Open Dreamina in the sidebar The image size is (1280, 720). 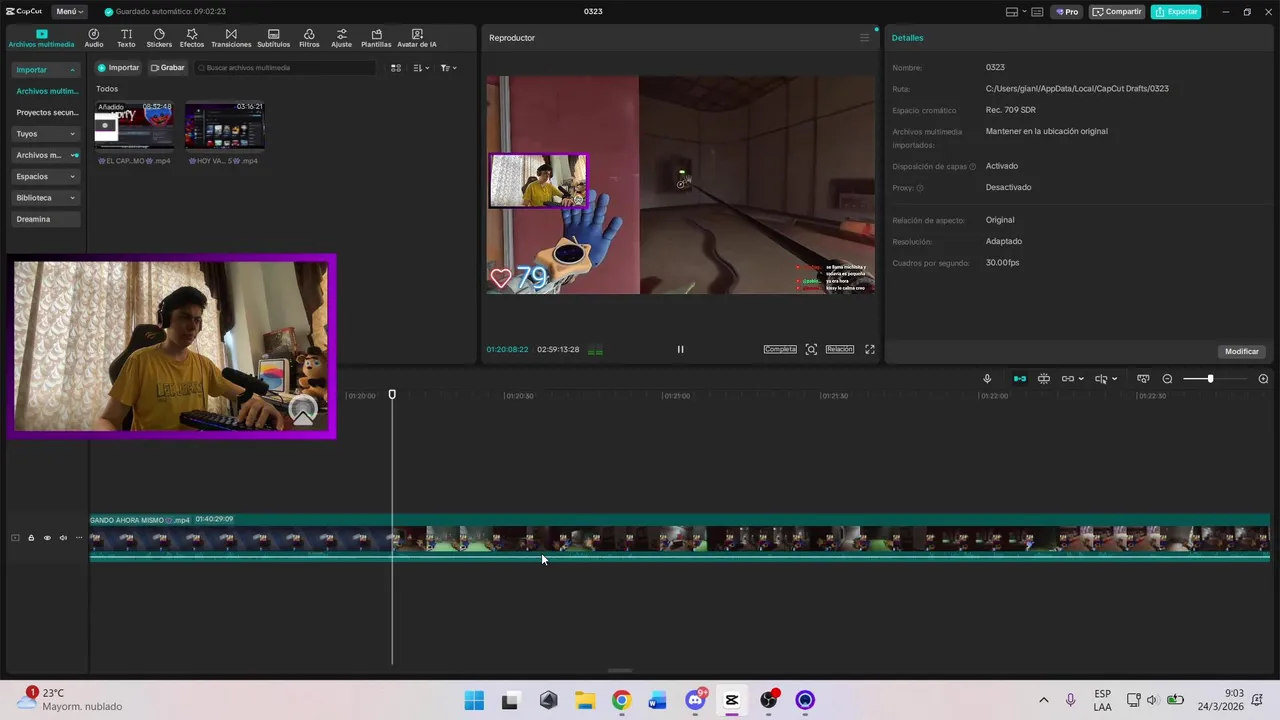[x=46, y=219]
